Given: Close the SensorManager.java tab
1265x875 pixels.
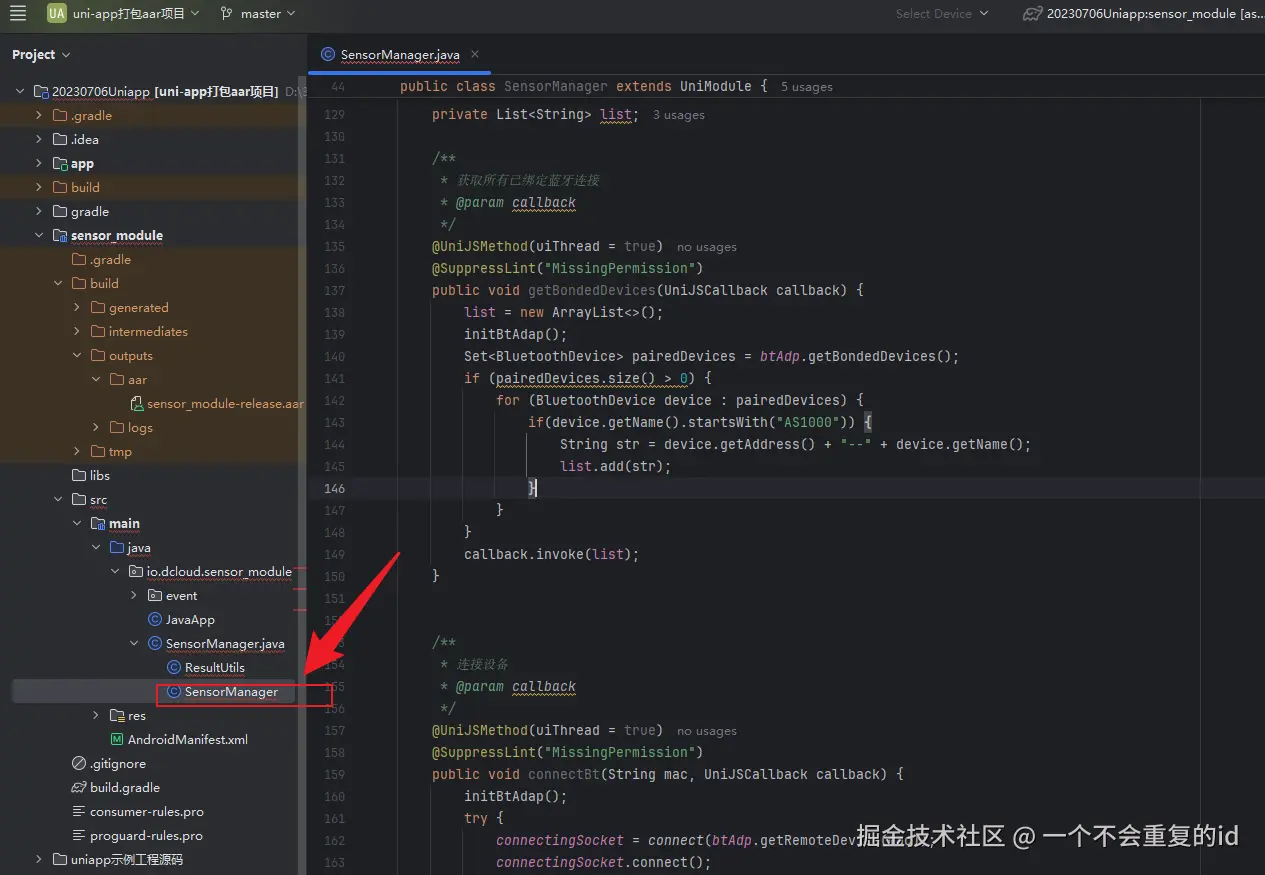Looking at the screenshot, I should click(475, 54).
